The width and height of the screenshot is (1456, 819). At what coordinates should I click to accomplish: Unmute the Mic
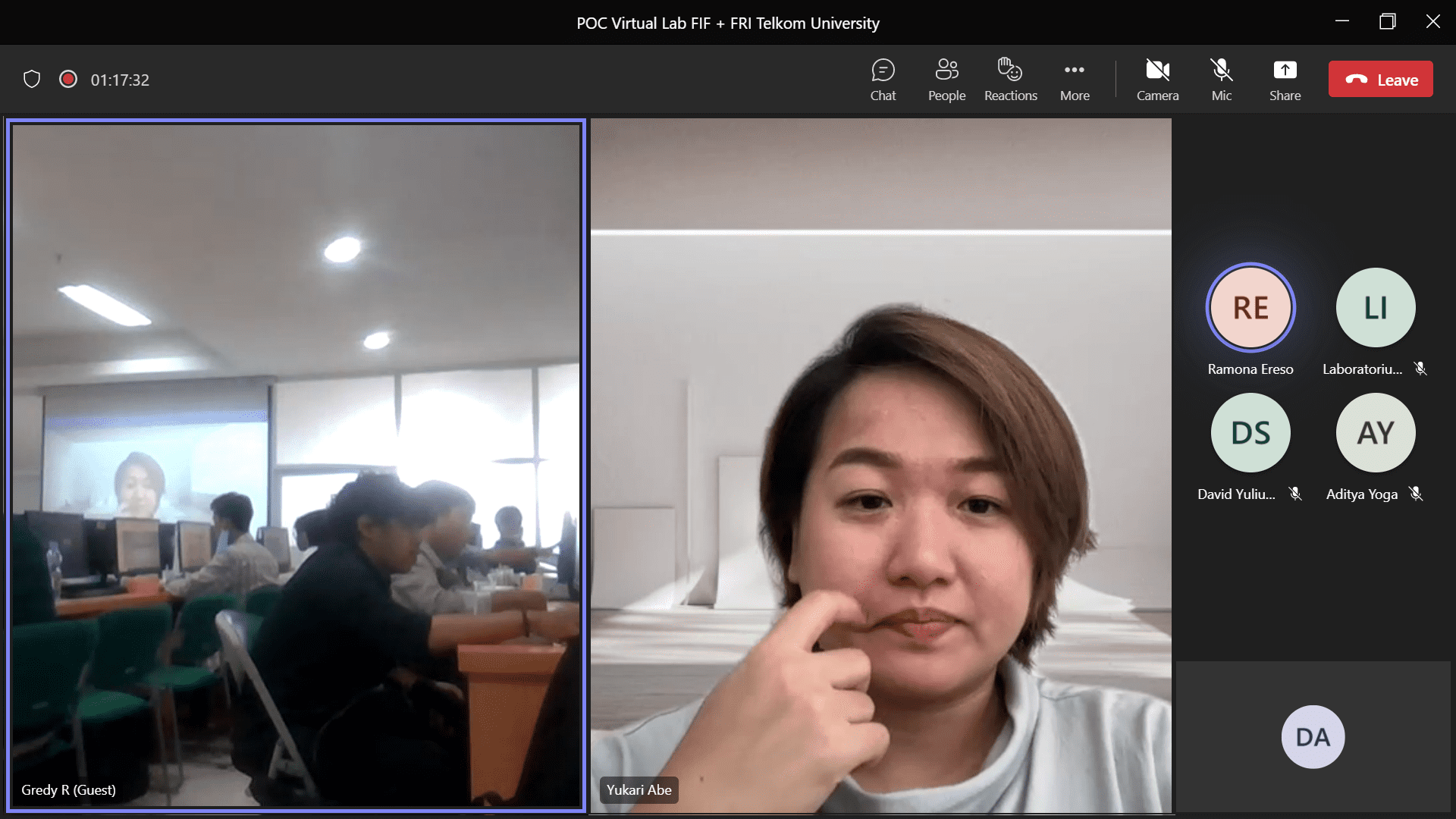tap(1221, 80)
